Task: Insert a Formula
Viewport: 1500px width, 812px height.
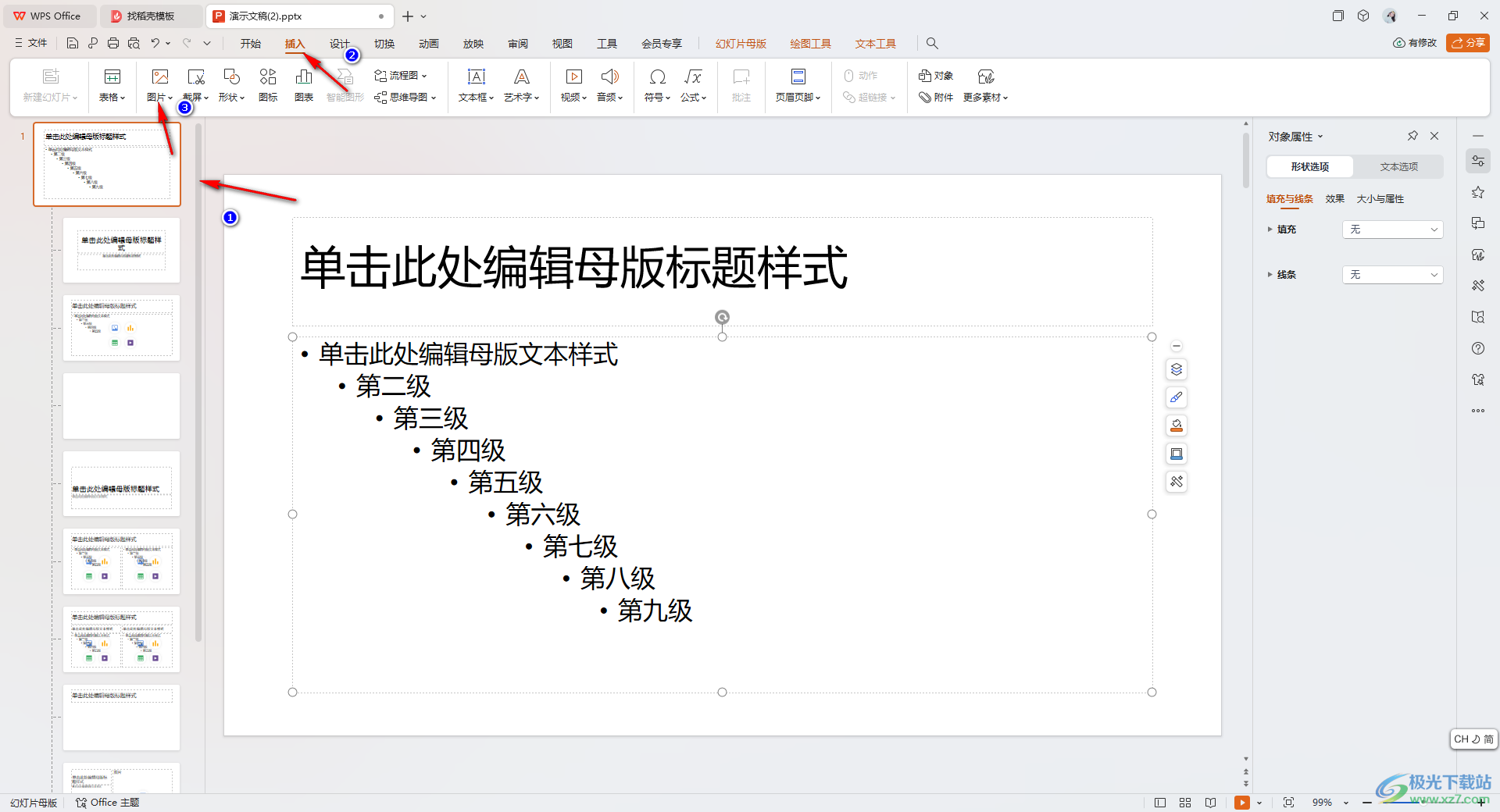Action: tap(693, 85)
